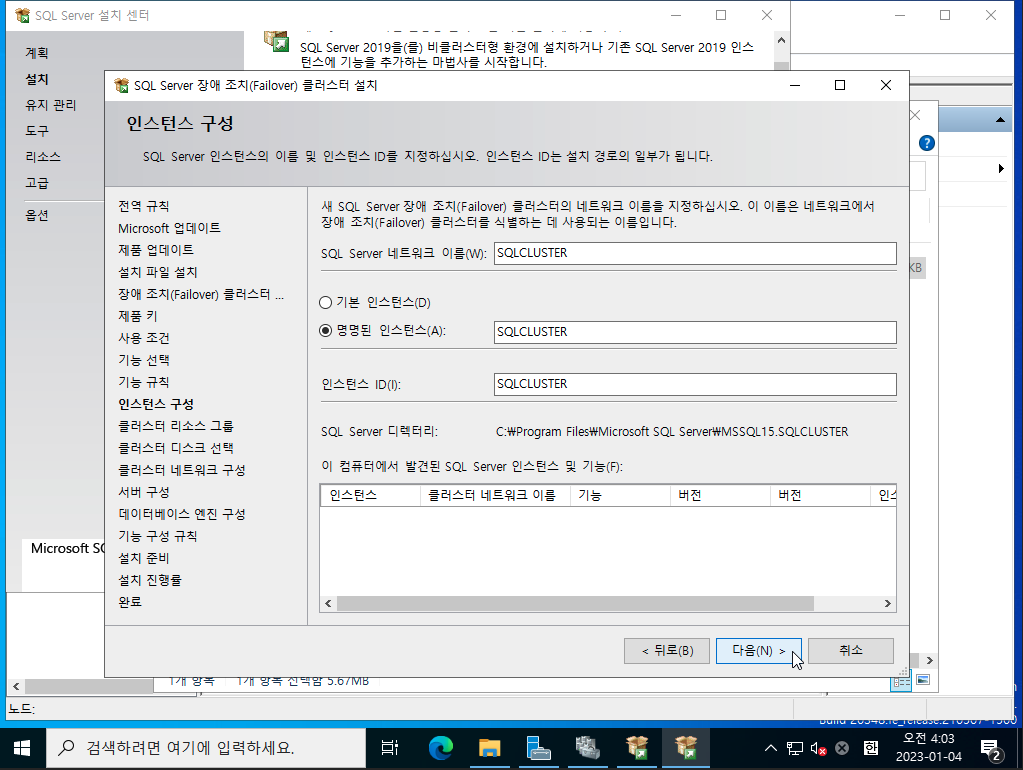Click the instance list scroll right arrow
Screen dimensions: 1023x770
(x=887, y=604)
